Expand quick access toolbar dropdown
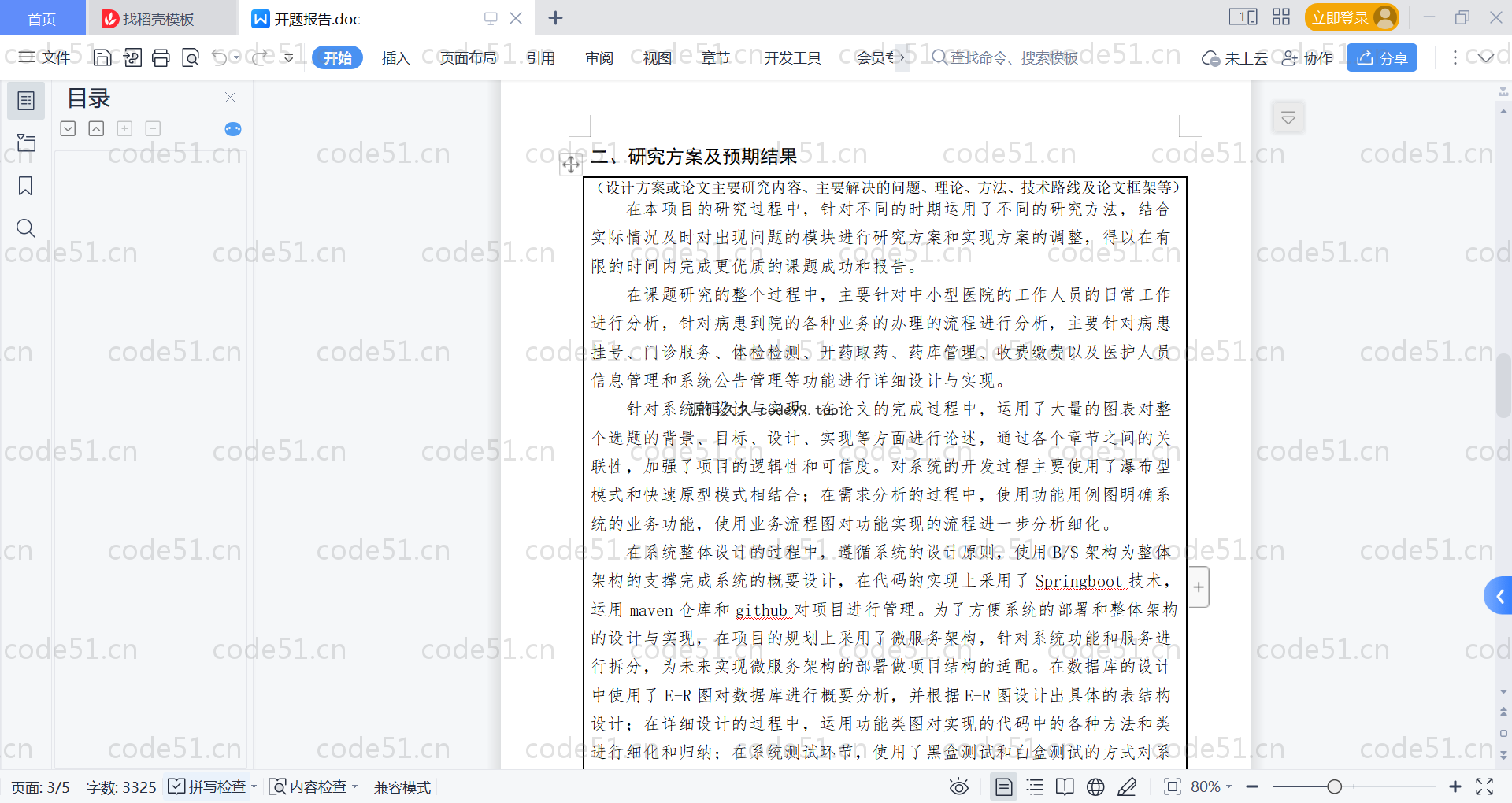 tap(289, 57)
